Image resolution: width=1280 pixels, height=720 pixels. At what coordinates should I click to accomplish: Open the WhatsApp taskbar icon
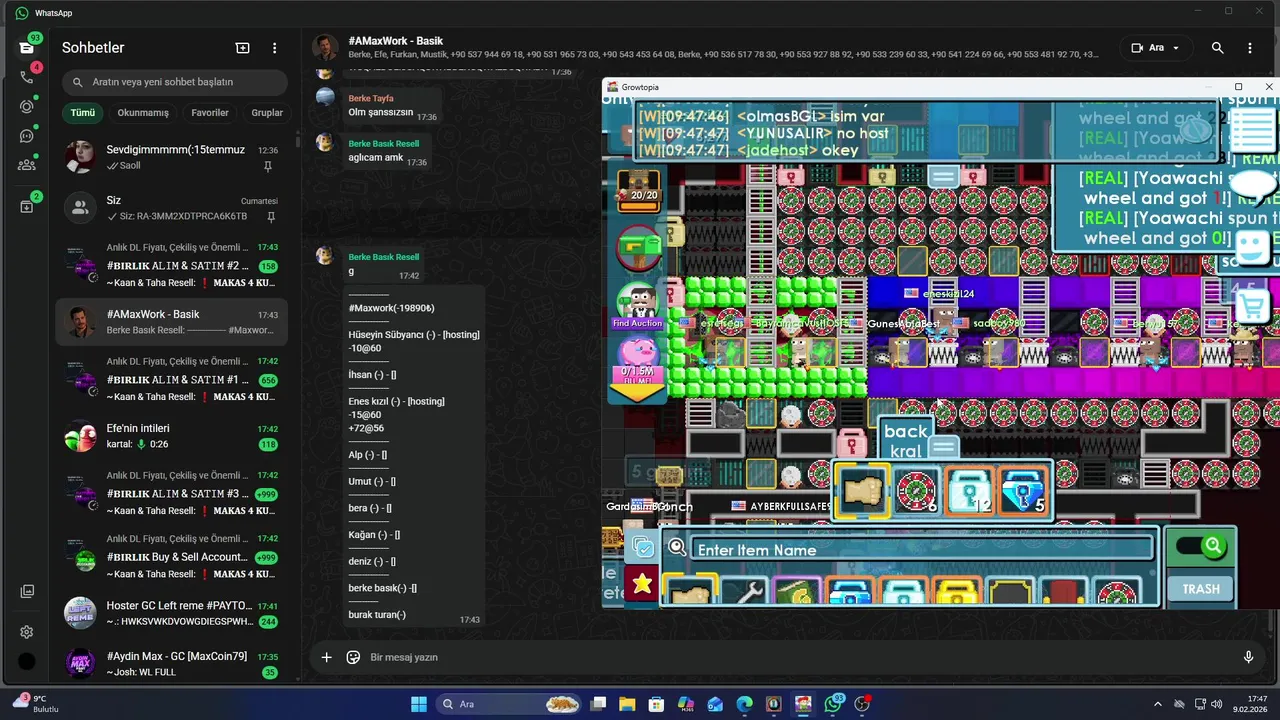click(x=833, y=704)
